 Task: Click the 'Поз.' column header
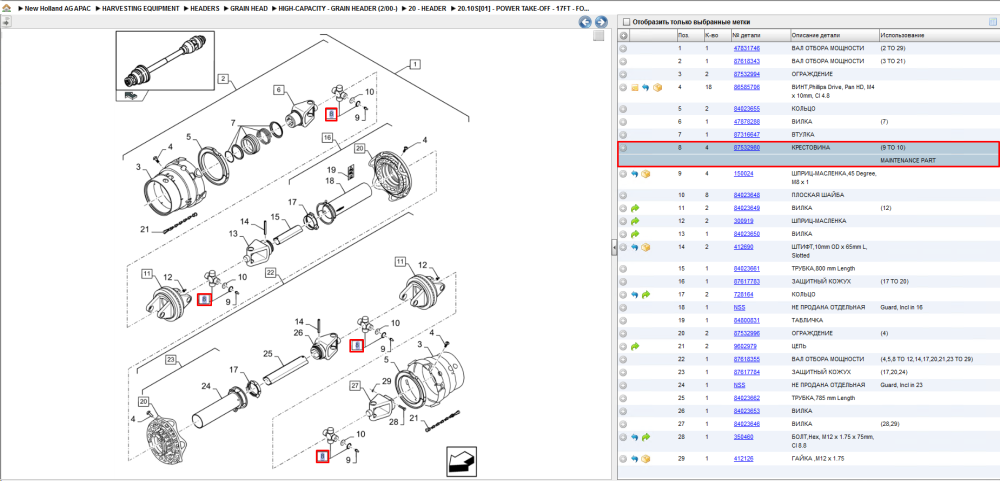pos(689,36)
